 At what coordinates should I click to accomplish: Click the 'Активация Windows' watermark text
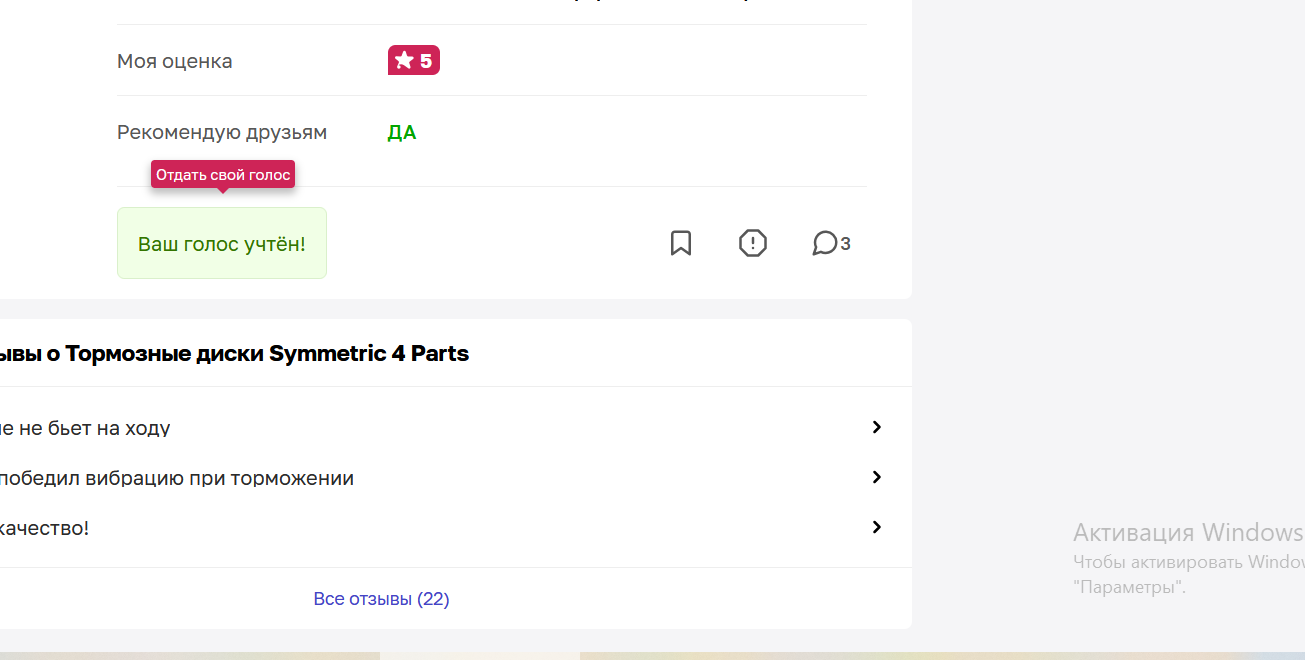1188,531
